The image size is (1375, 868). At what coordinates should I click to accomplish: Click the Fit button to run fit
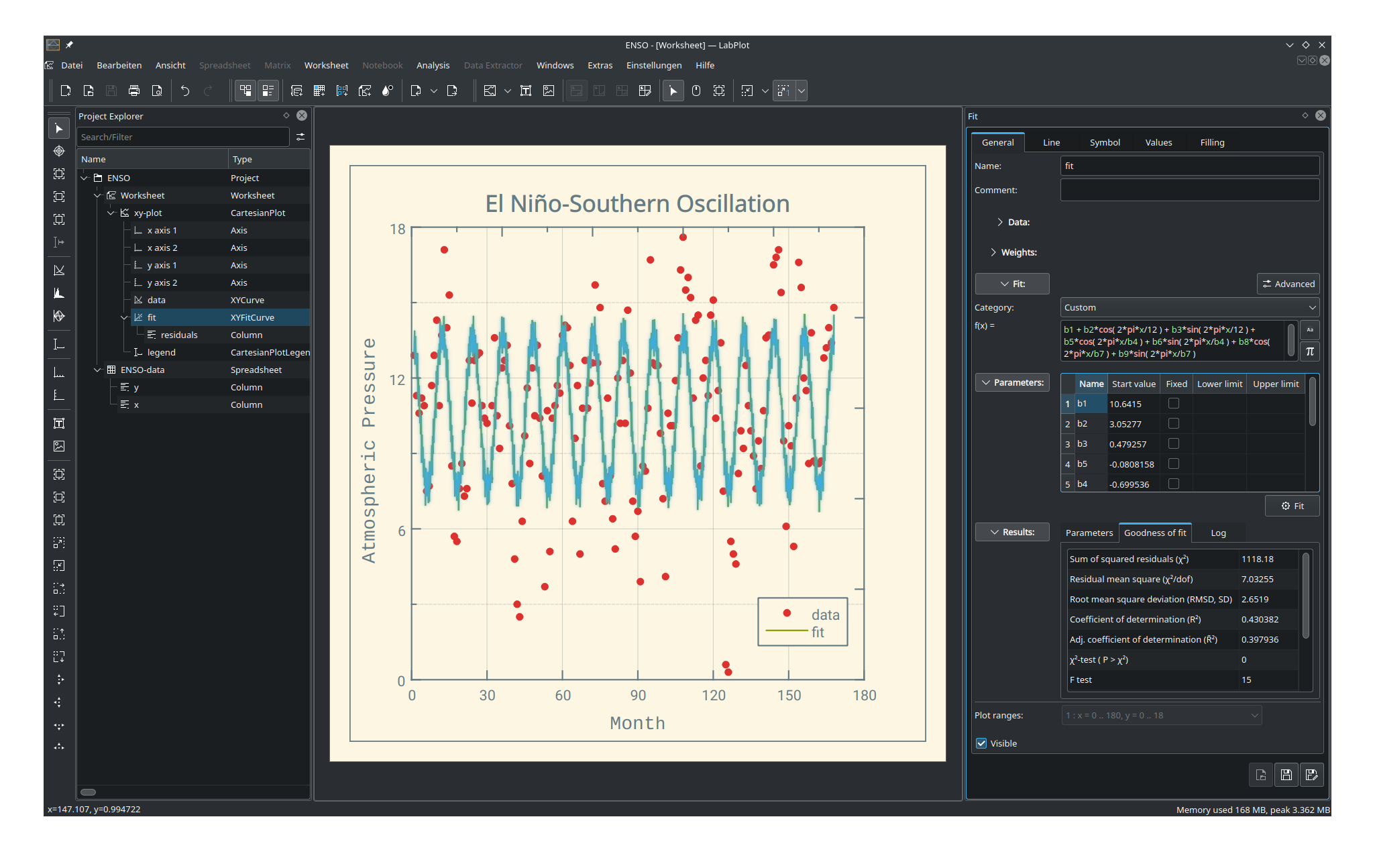point(1292,506)
